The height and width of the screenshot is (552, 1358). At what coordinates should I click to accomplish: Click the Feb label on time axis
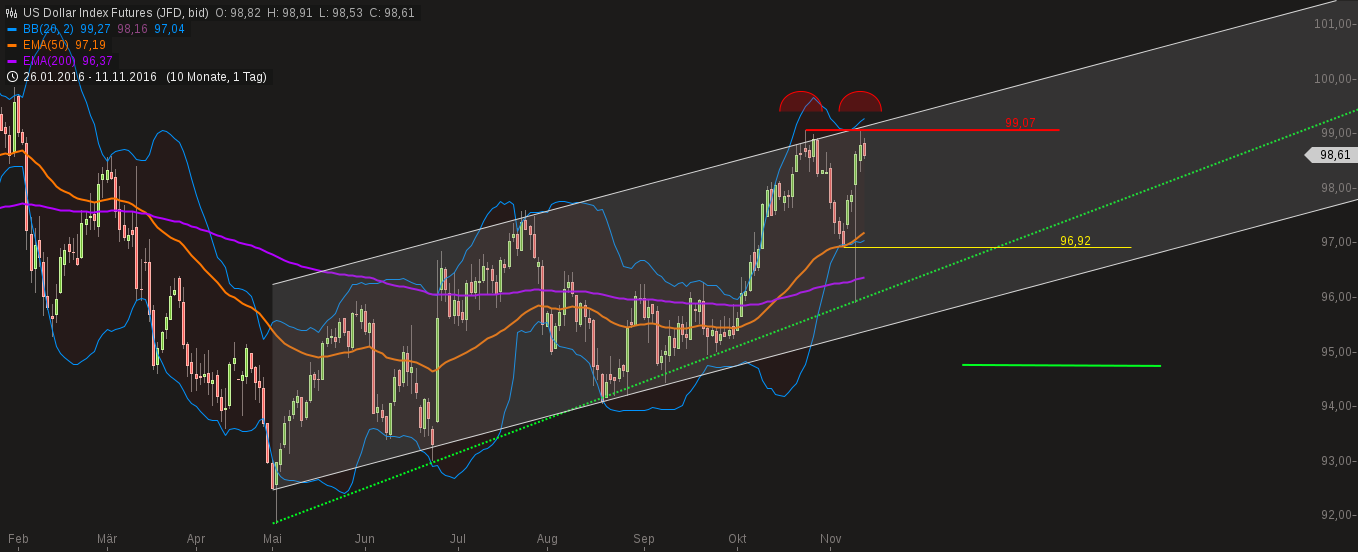pos(18,539)
